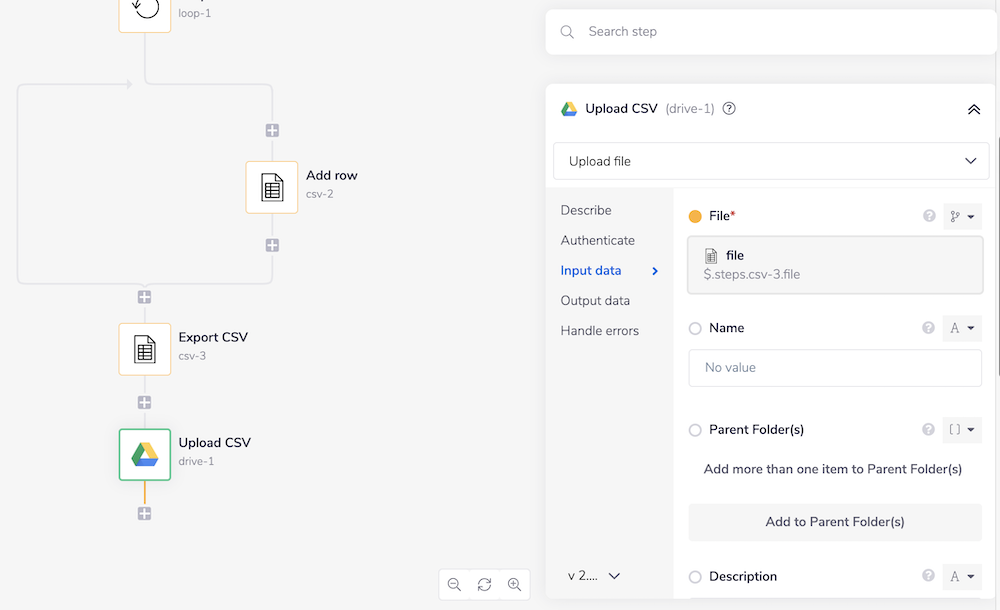
Task: Zoom out of the workflow canvas
Action: [x=454, y=584]
